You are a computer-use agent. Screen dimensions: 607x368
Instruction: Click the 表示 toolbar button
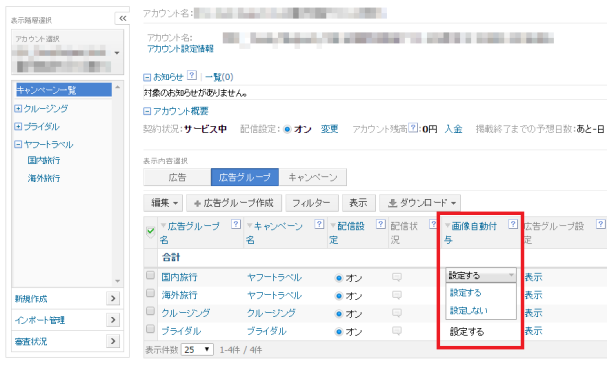pos(358,203)
